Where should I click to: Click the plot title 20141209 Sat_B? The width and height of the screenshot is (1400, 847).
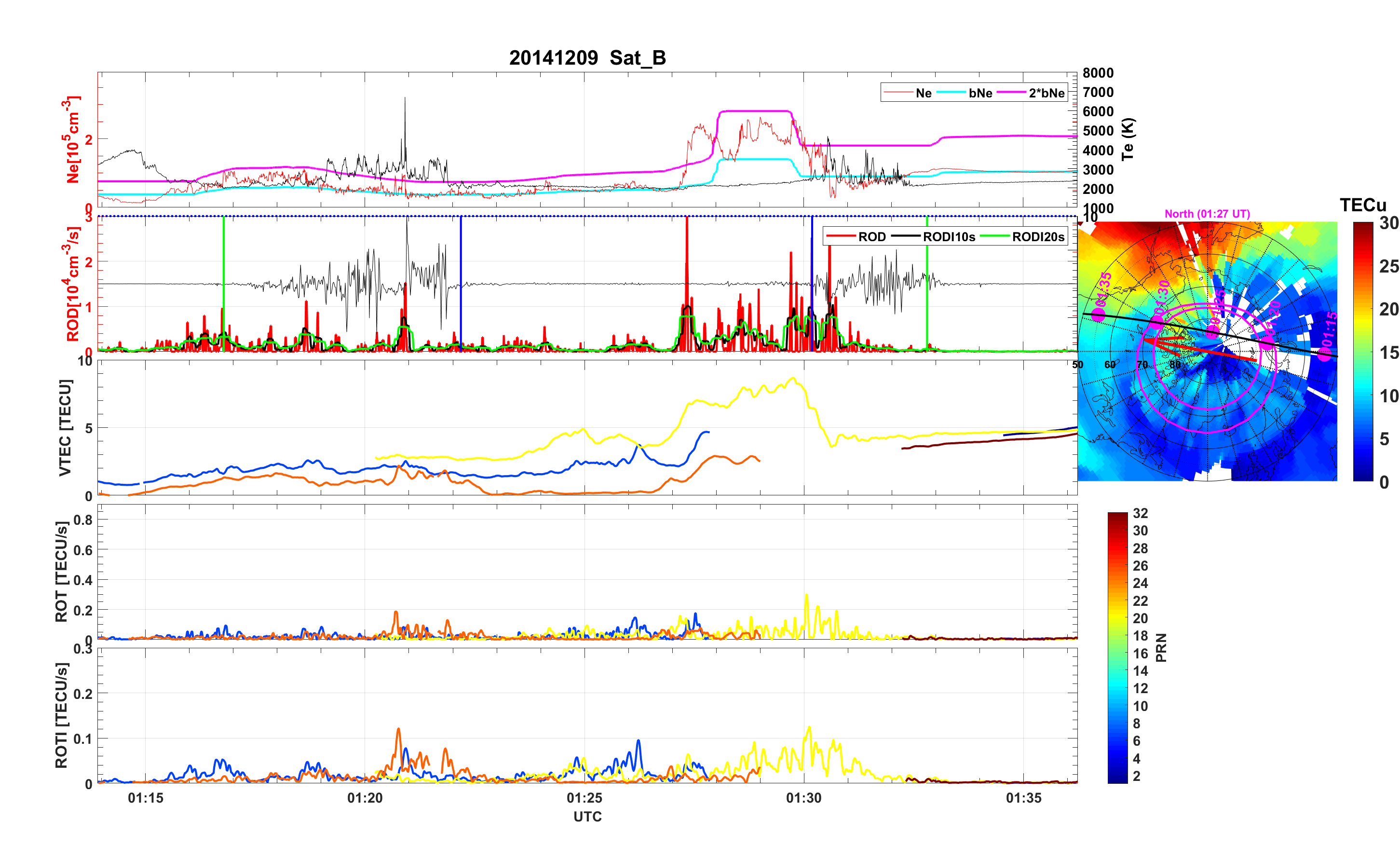coord(587,58)
